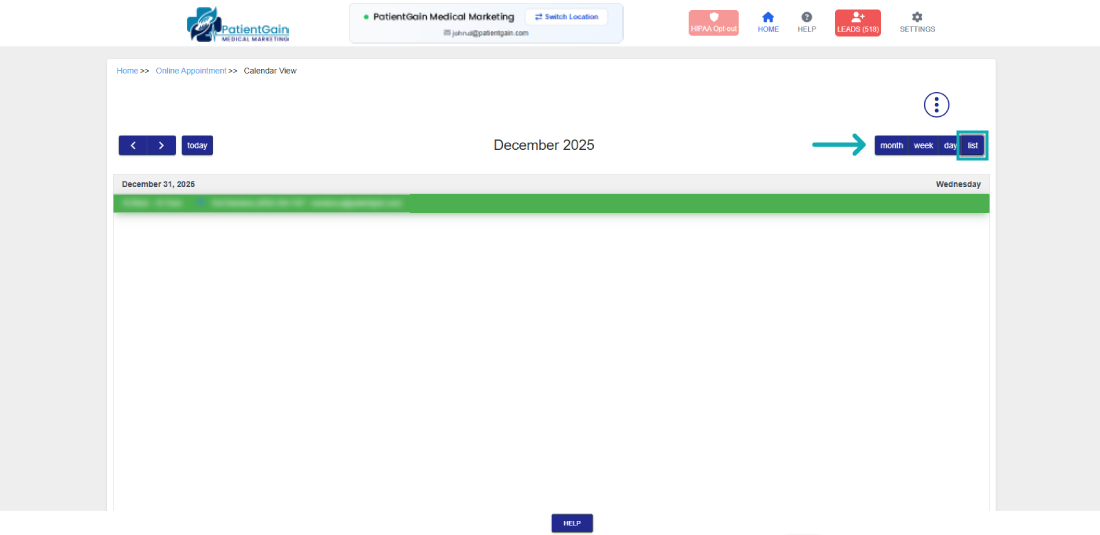Screen dimensions: 1100x535
Task: Go to the next period arrow
Action: click(x=161, y=145)
